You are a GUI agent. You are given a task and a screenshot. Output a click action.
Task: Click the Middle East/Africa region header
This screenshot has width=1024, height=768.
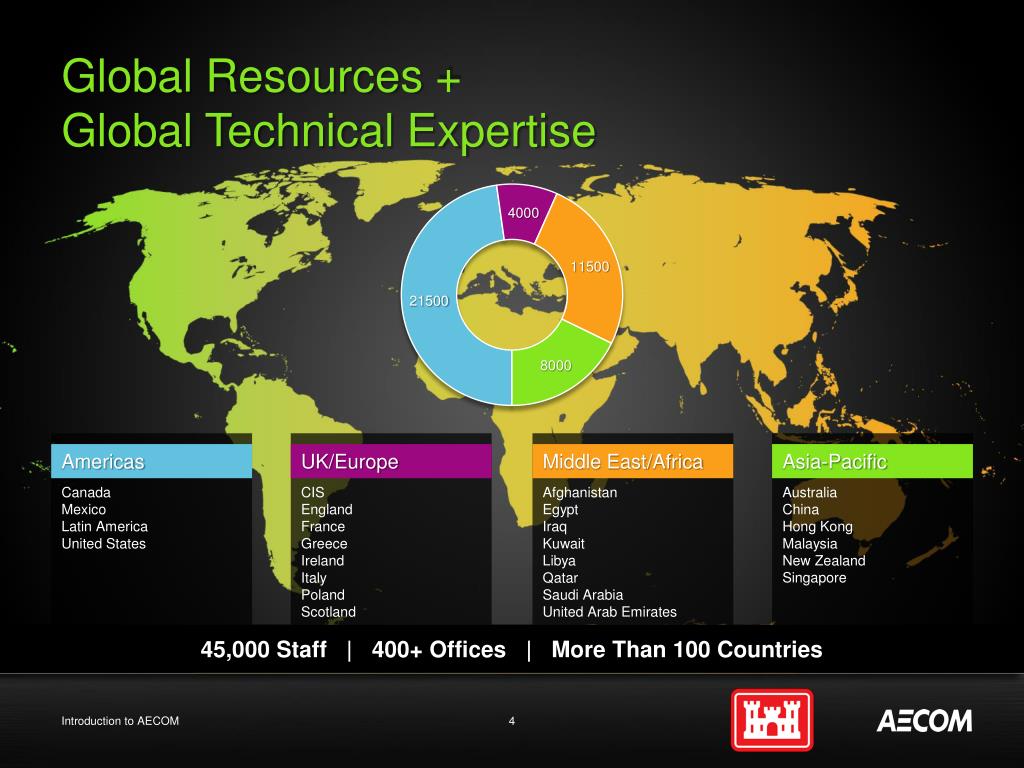tap(633, 461)
